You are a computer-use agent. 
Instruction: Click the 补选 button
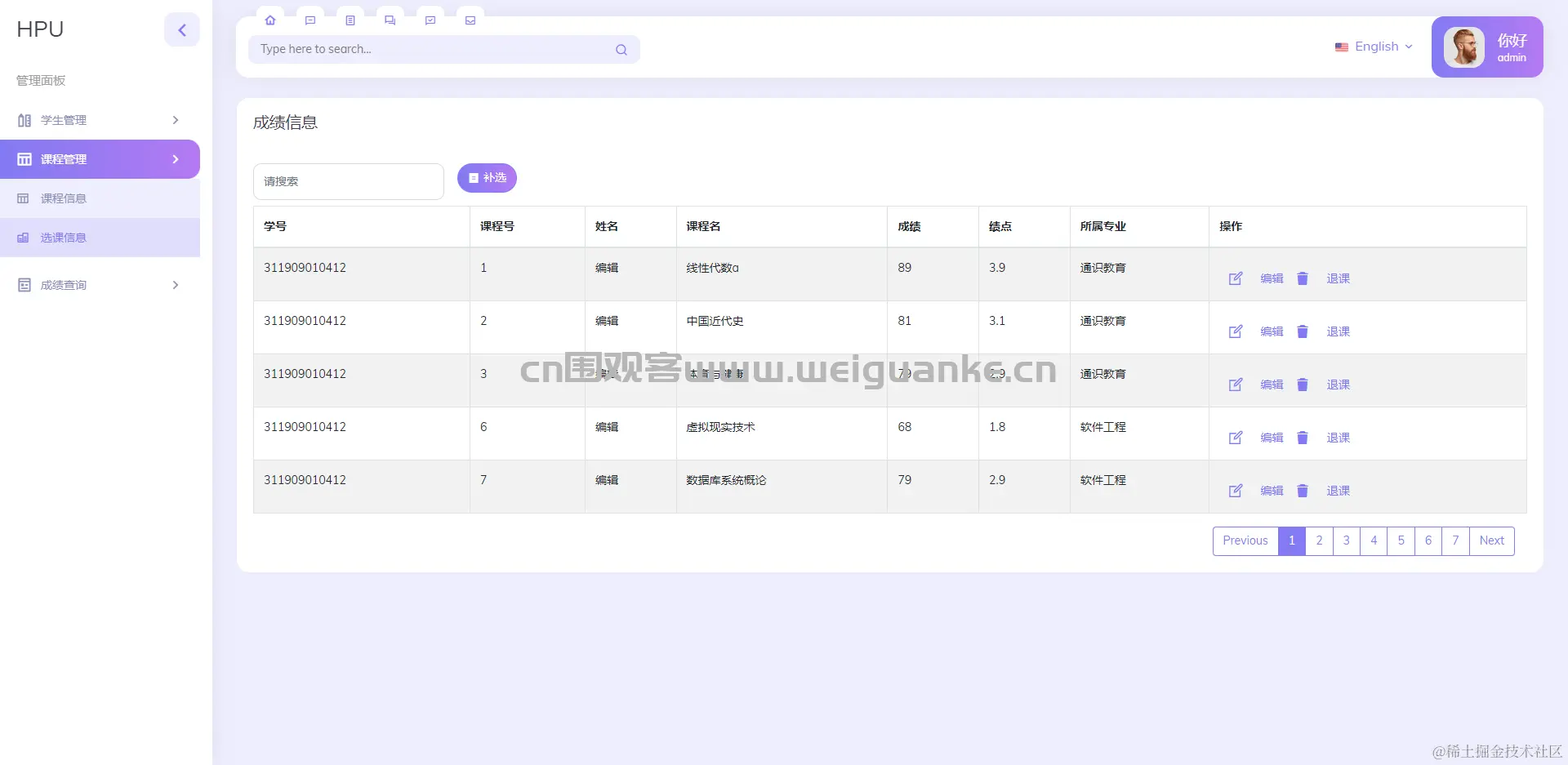click(487, 178)
